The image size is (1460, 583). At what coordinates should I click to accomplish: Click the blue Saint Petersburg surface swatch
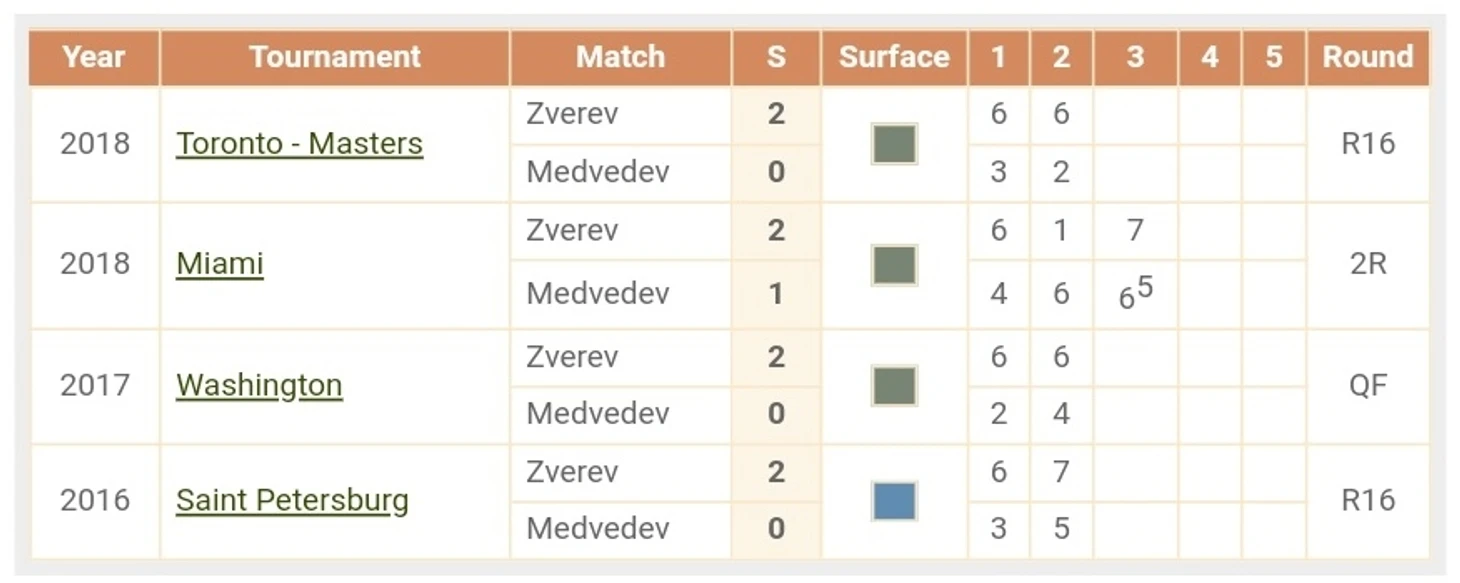click(x=894, y=501)
